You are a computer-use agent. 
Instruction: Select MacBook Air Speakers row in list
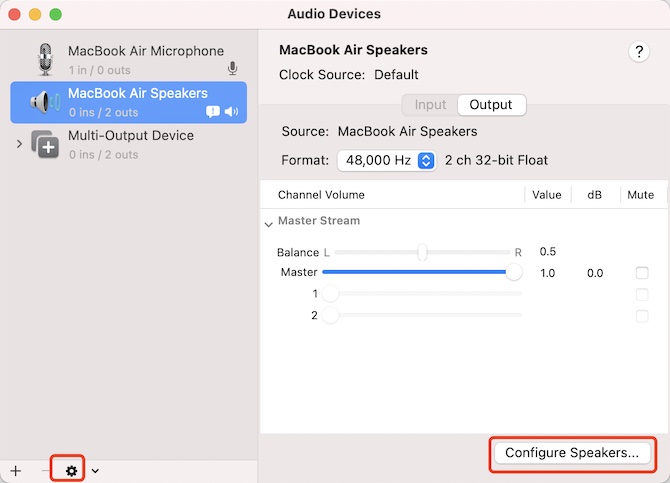[x=129, y=102]
